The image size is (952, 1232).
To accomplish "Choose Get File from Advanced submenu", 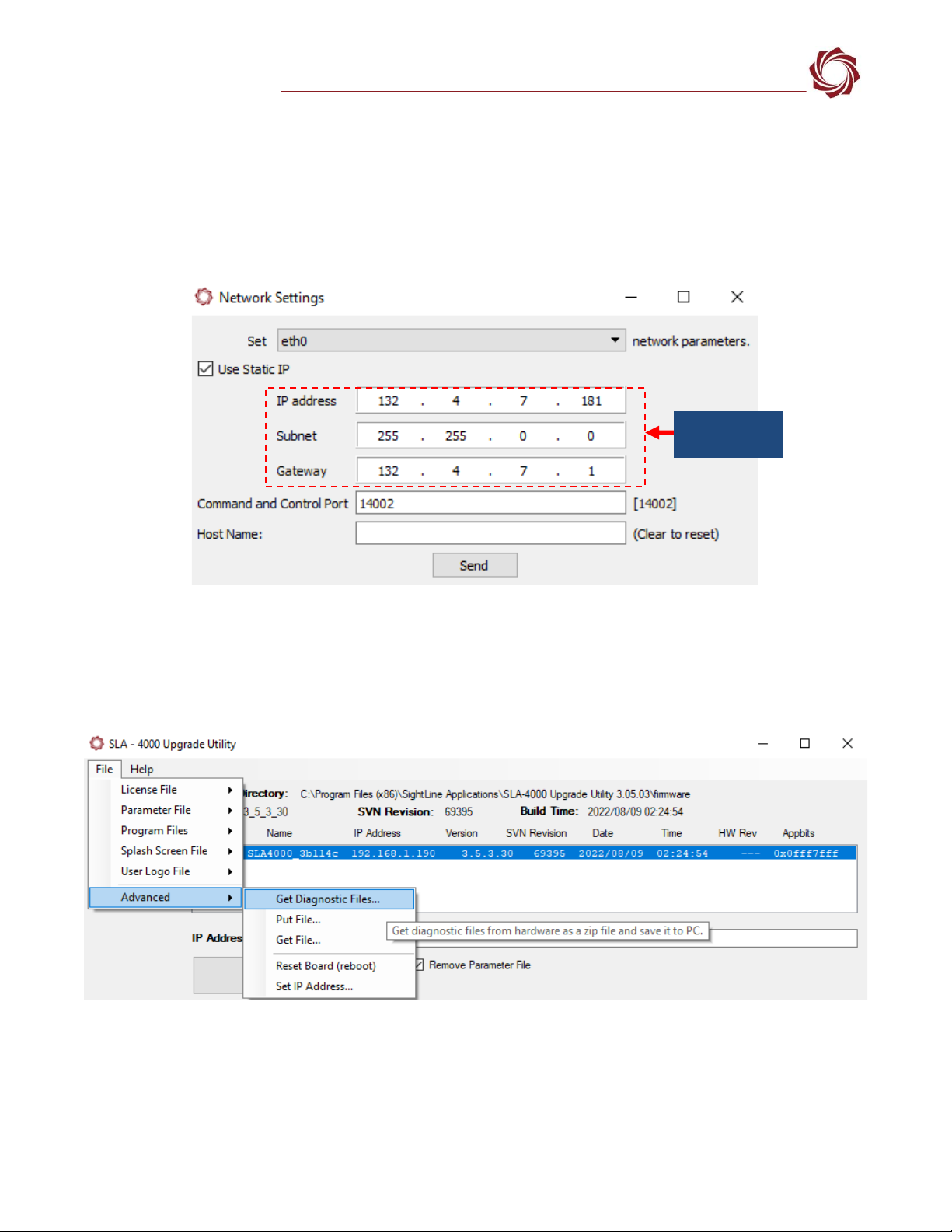I will (330, 940).
